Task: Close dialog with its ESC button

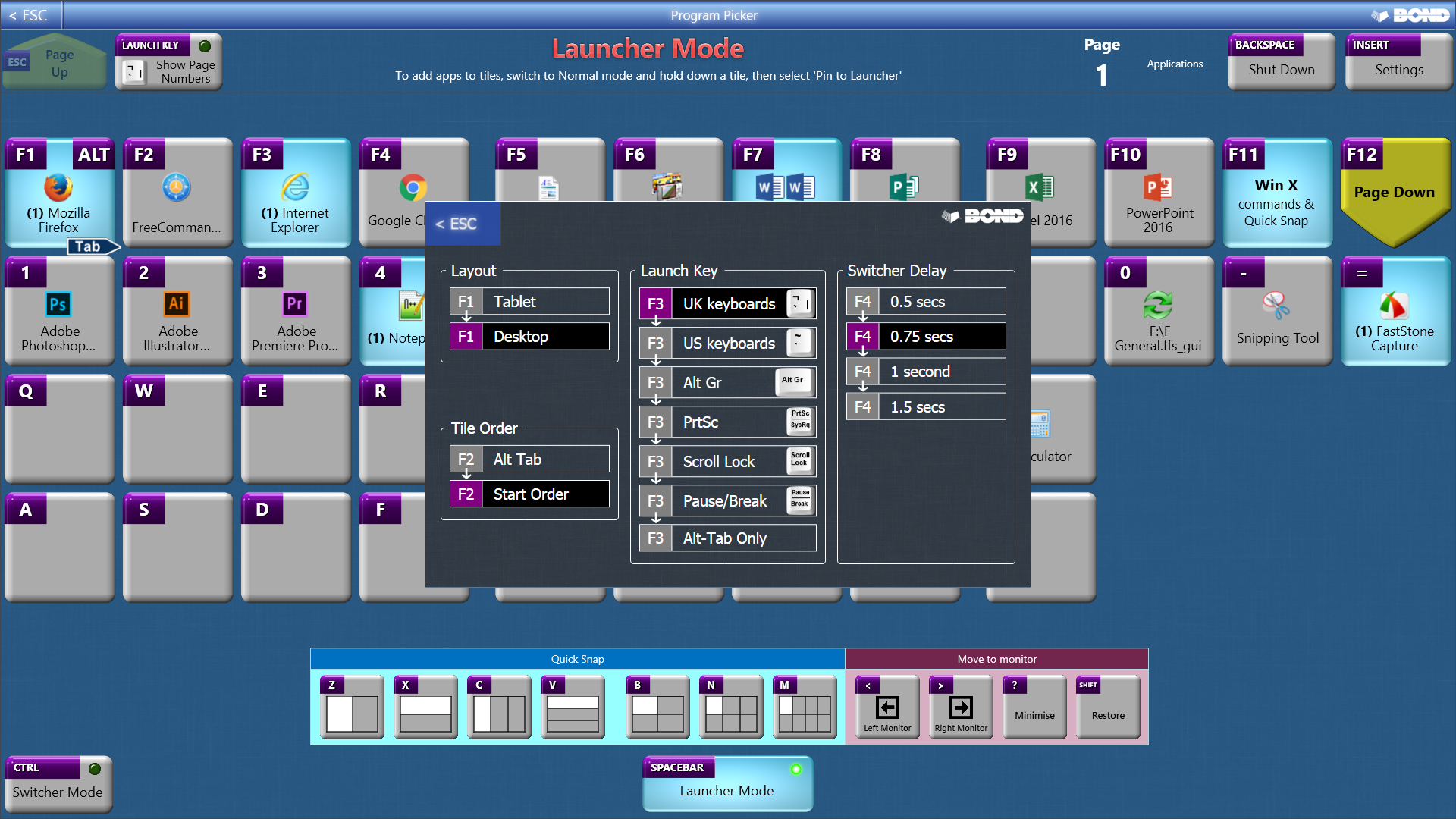Action: click(463, 224)
